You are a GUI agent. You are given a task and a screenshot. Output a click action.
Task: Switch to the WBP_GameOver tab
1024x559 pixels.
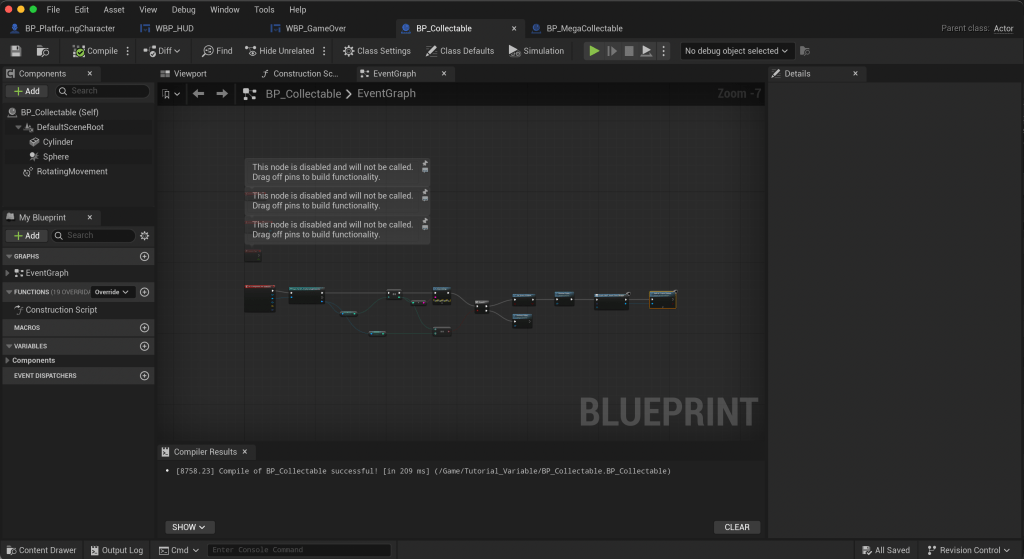click(x=315, y=28)
